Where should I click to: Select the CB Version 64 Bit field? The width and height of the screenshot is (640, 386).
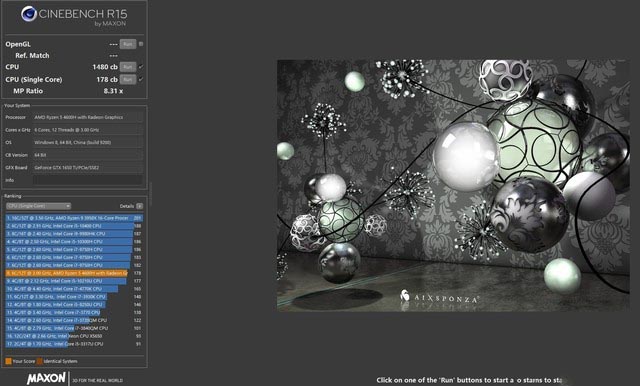coord(88,155)
